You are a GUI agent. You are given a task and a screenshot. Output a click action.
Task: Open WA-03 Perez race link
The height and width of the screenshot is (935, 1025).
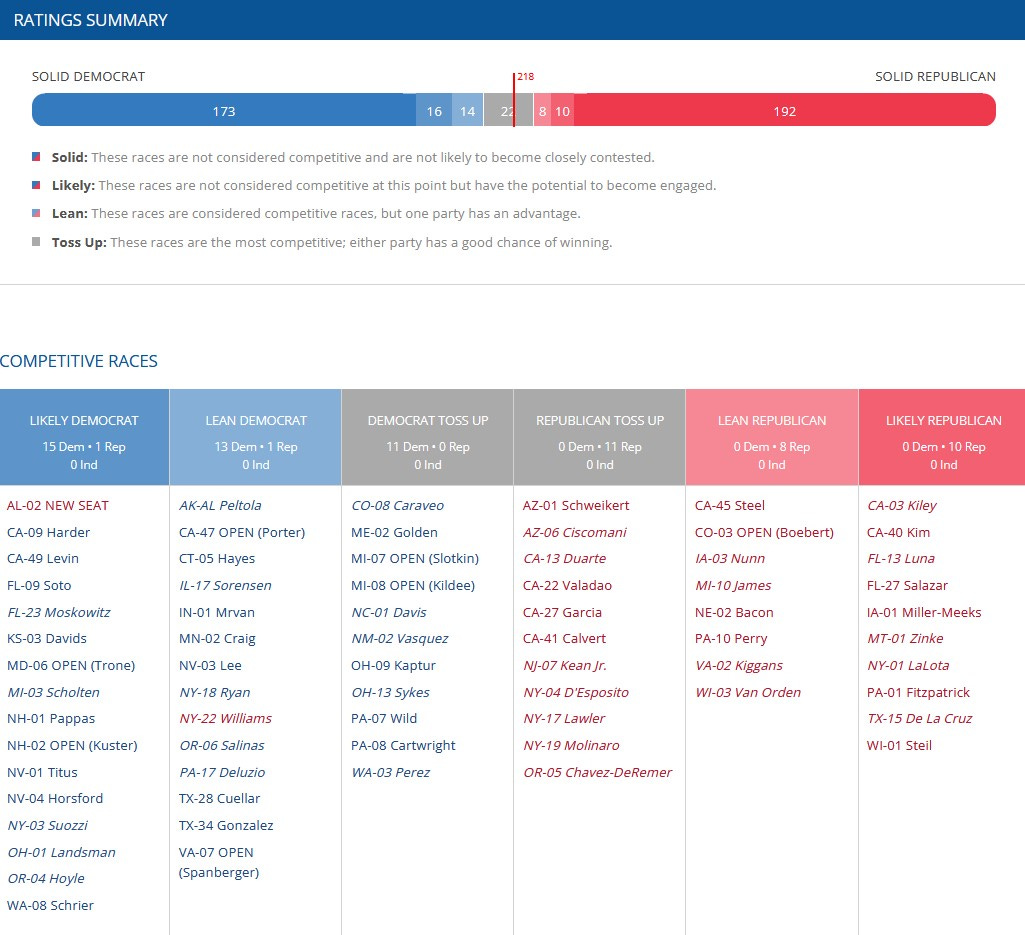pos(390,772)
